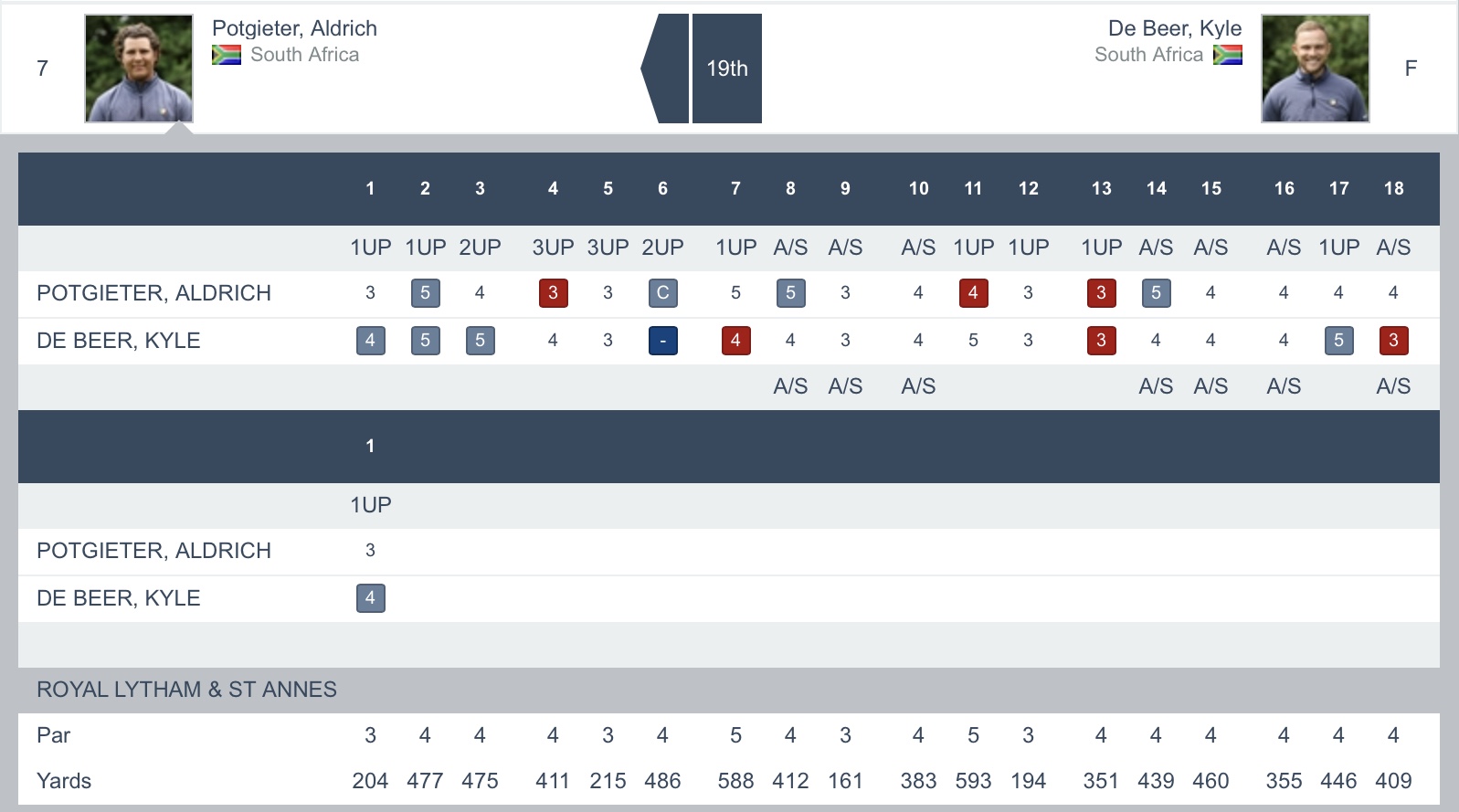Screen dimensions: 1459x812
Task: Click the 'ROYAL LYTHAM & ST ANNES' course heading
Action: 186,690
